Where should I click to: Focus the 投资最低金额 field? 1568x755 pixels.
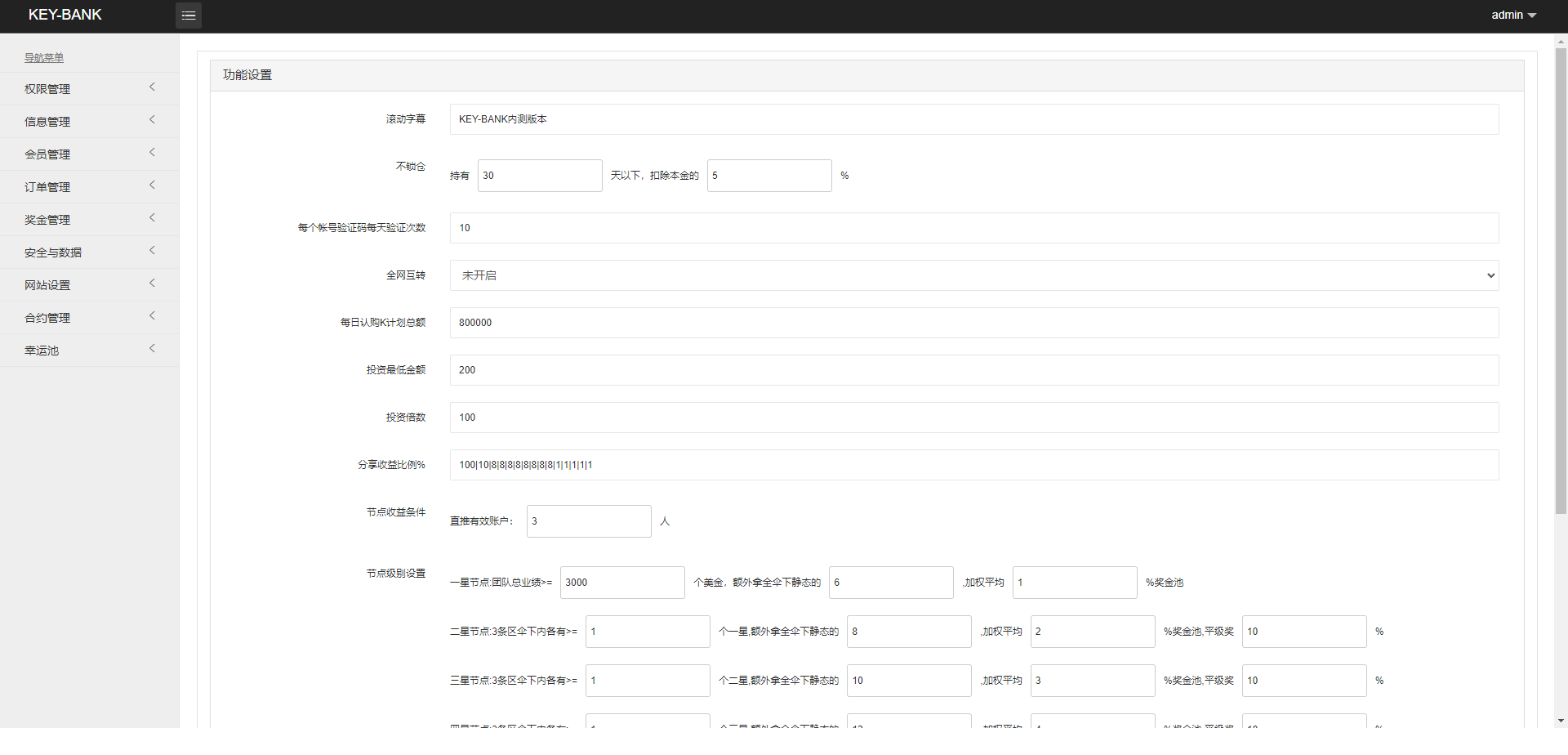[x=974, y=370]
